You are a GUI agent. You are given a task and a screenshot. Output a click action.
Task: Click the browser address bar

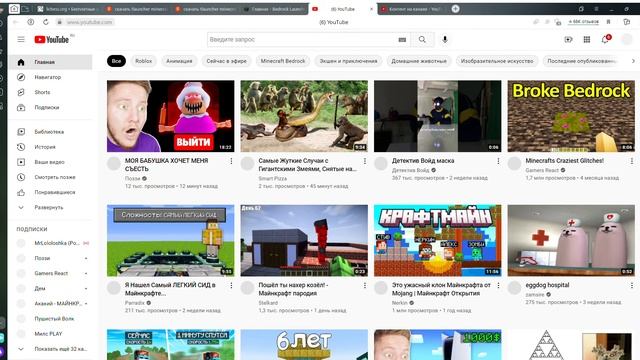pos(89,22)
